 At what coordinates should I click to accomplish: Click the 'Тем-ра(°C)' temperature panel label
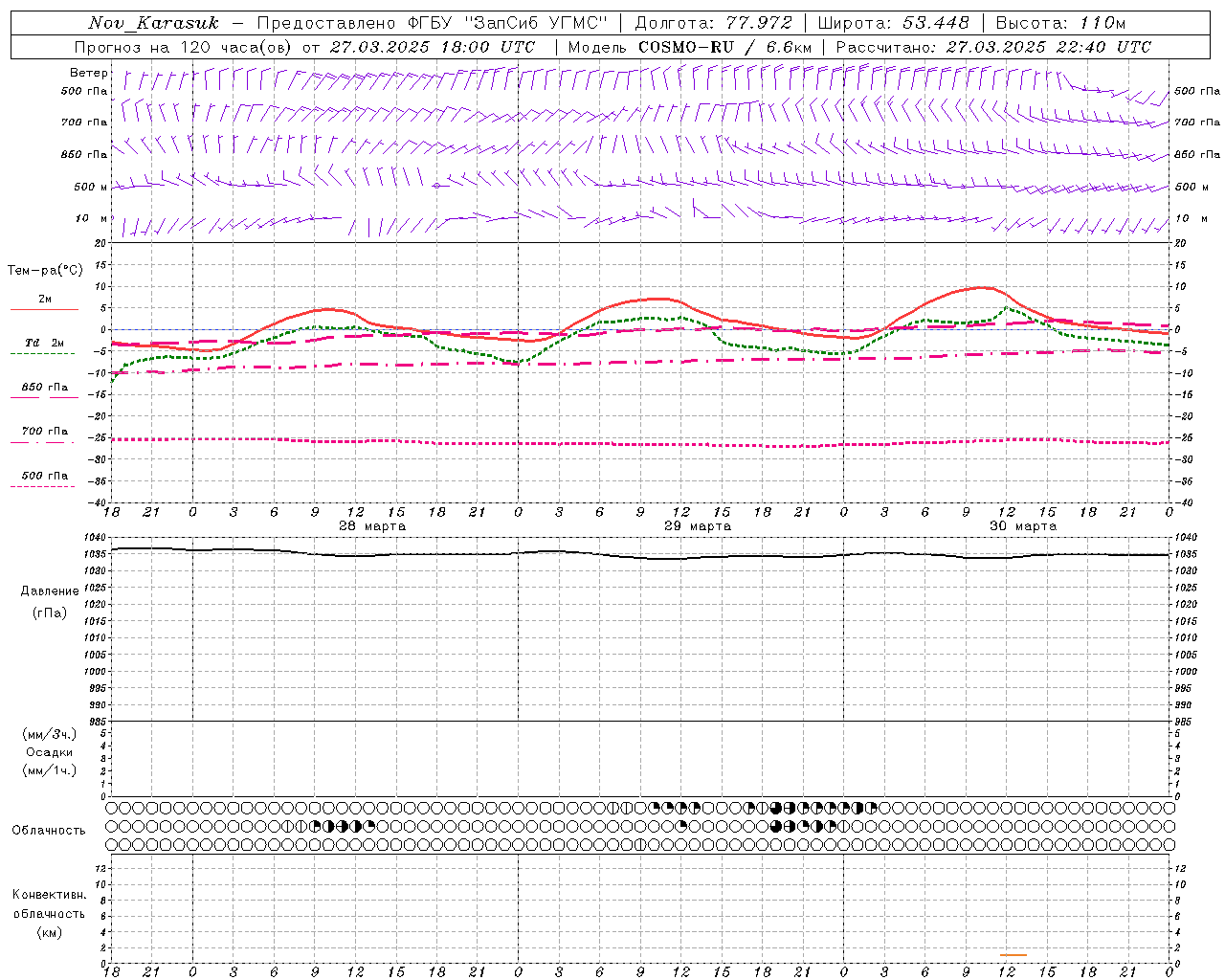point(45,271)
